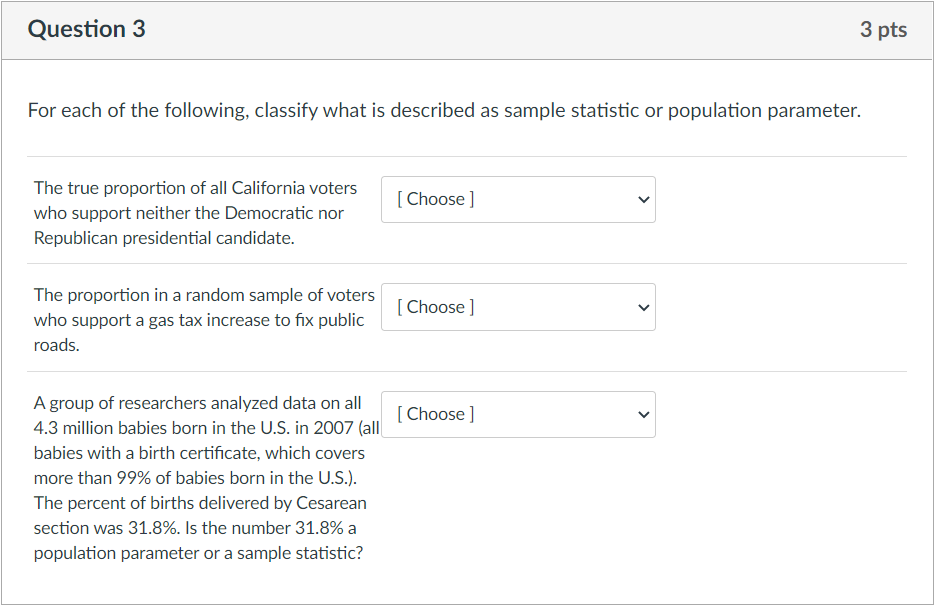The width and height of the screenshot is (938, 606).
Task: Click the 'babies with a birth certificate' line
Action: pos(199,453)
